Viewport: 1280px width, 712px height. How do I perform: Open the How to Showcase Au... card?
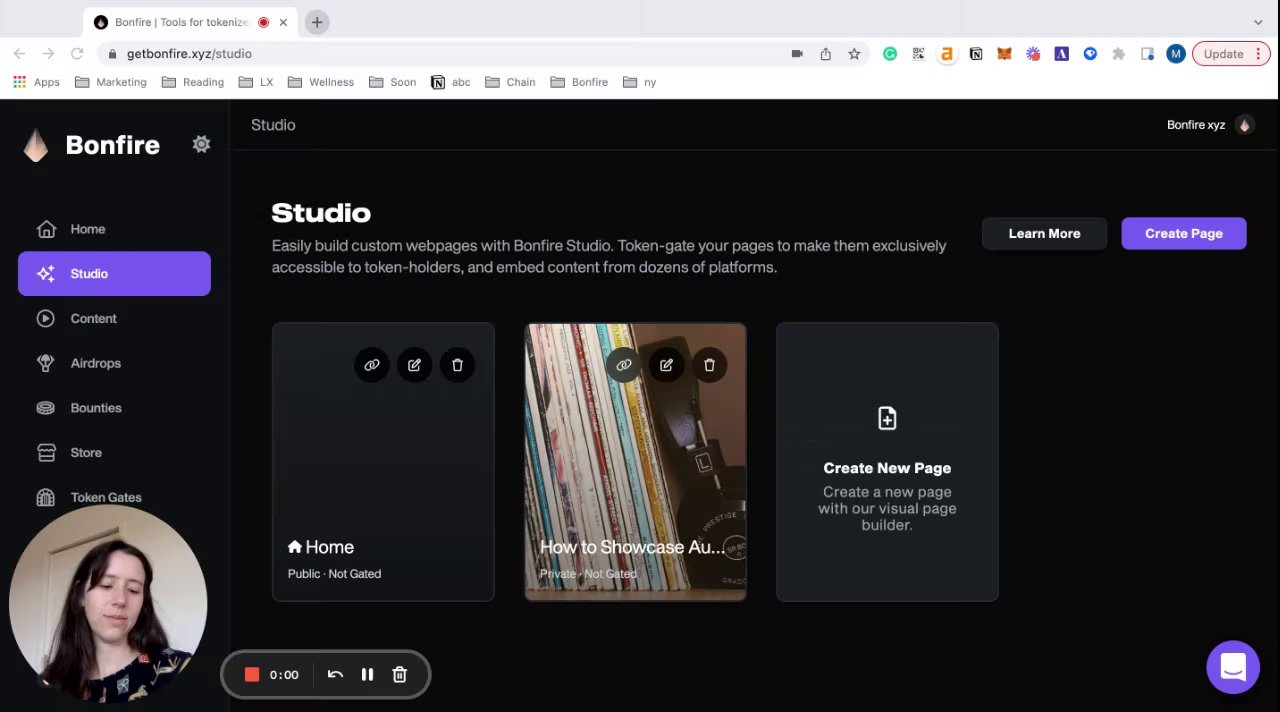(635, 462)
